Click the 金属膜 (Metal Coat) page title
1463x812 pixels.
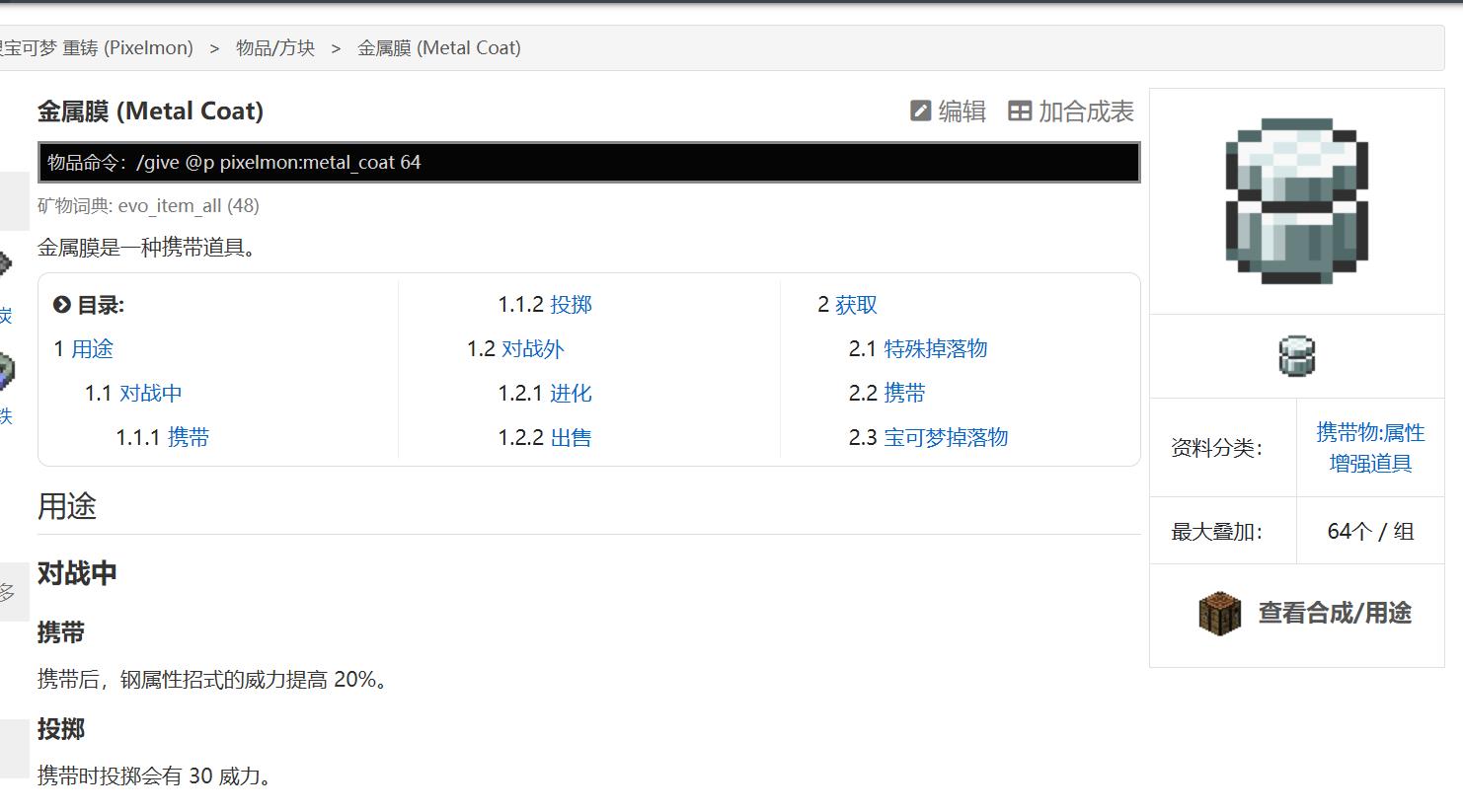point(151,111)
